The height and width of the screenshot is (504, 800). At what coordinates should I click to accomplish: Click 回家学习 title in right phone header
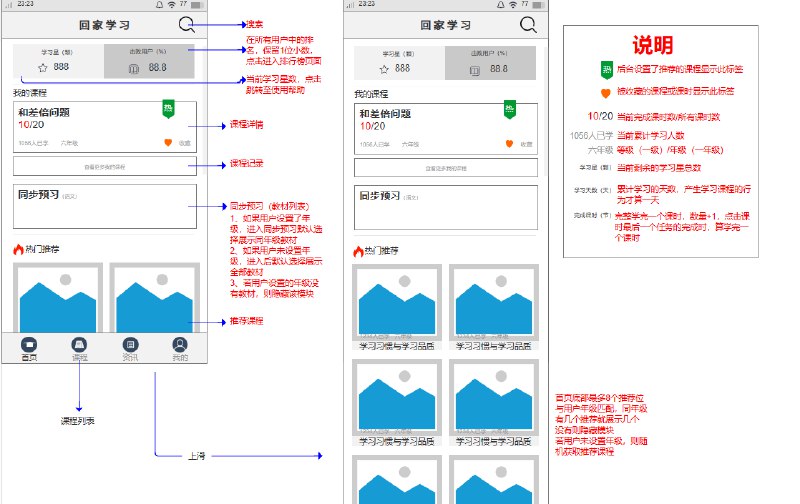(x=446, y=24)
